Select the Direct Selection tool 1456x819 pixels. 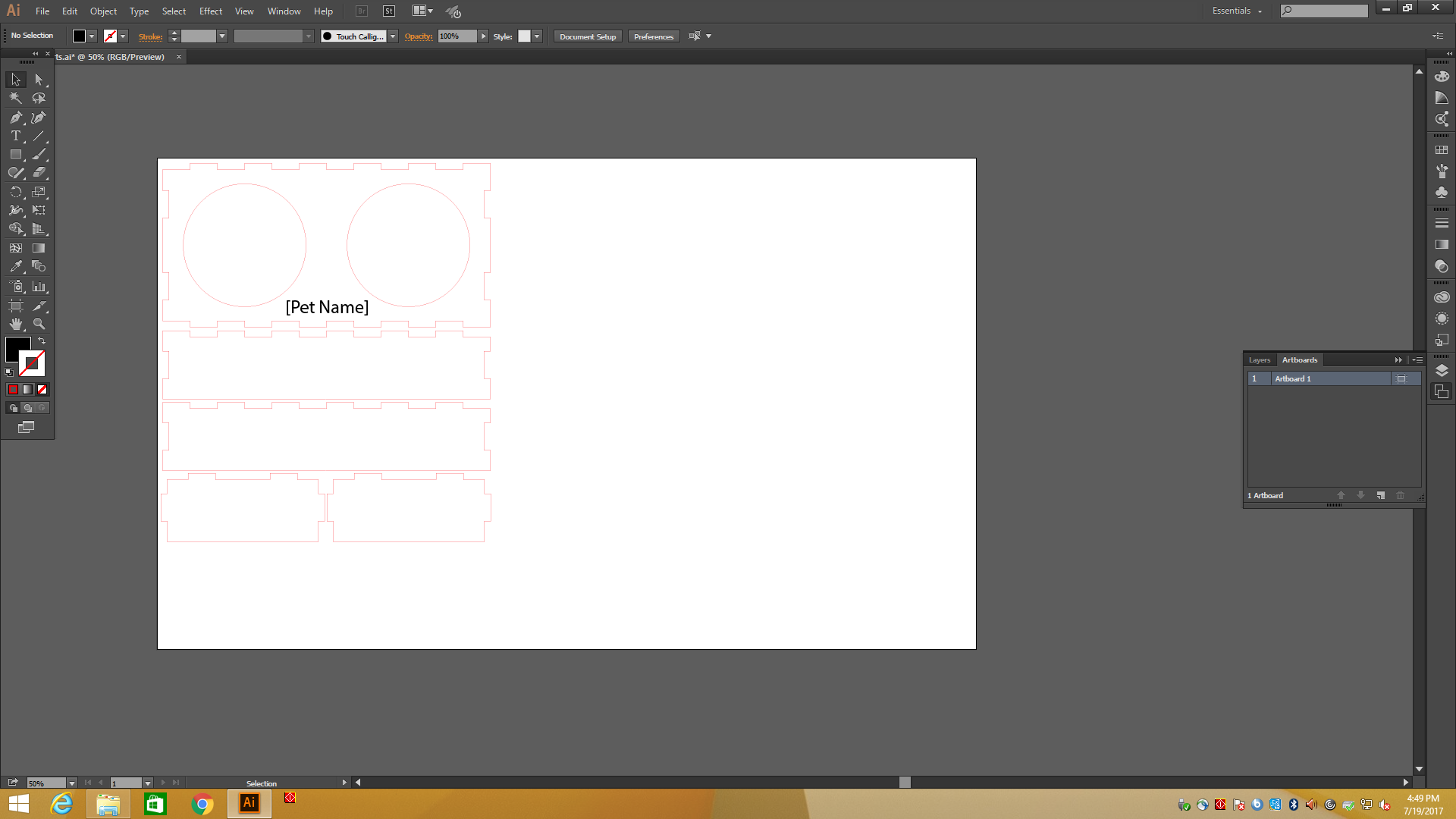[x=39, y=80]
